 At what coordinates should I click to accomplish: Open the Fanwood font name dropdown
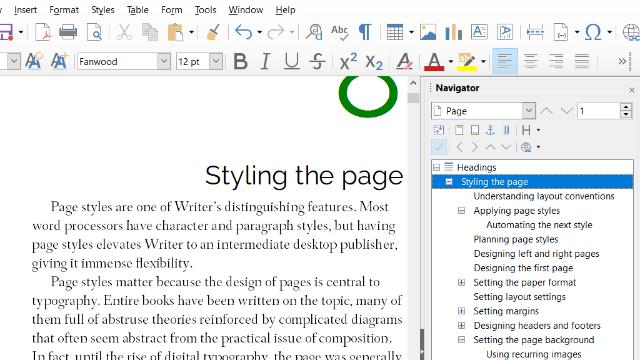(164, 62)
